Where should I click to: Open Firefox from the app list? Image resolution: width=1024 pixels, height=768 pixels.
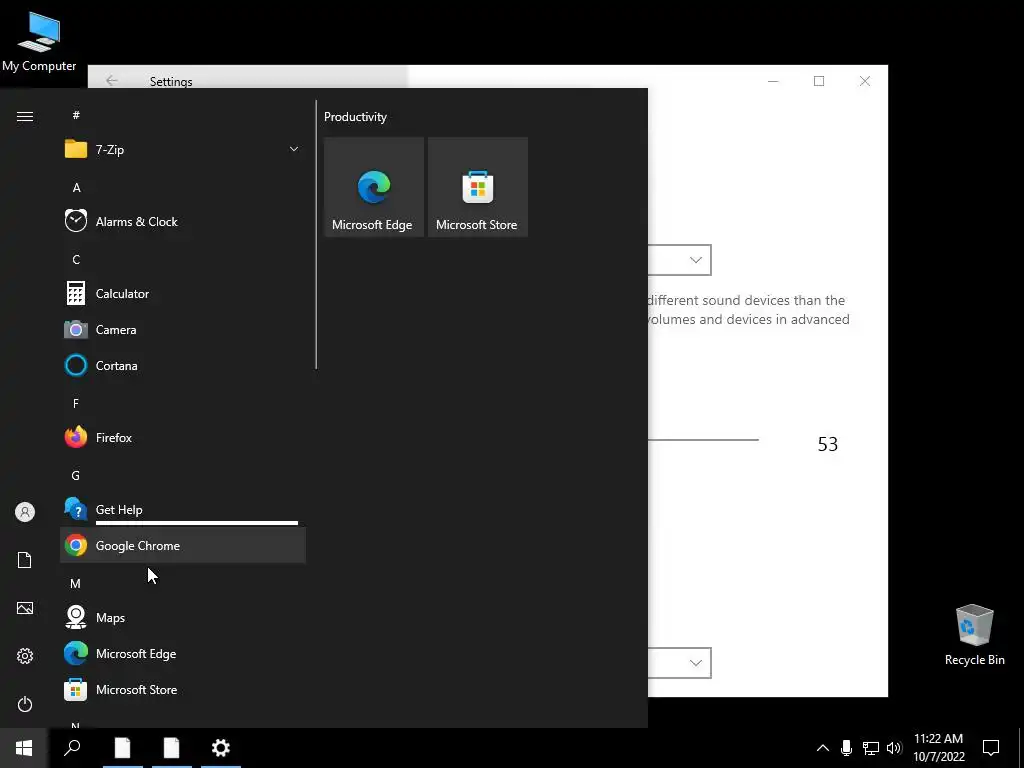coord(183,438)
